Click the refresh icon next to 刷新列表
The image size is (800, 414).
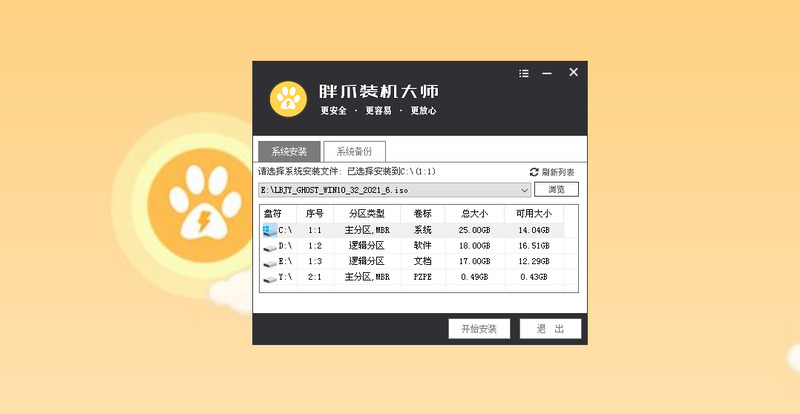[x=534, y=172]
